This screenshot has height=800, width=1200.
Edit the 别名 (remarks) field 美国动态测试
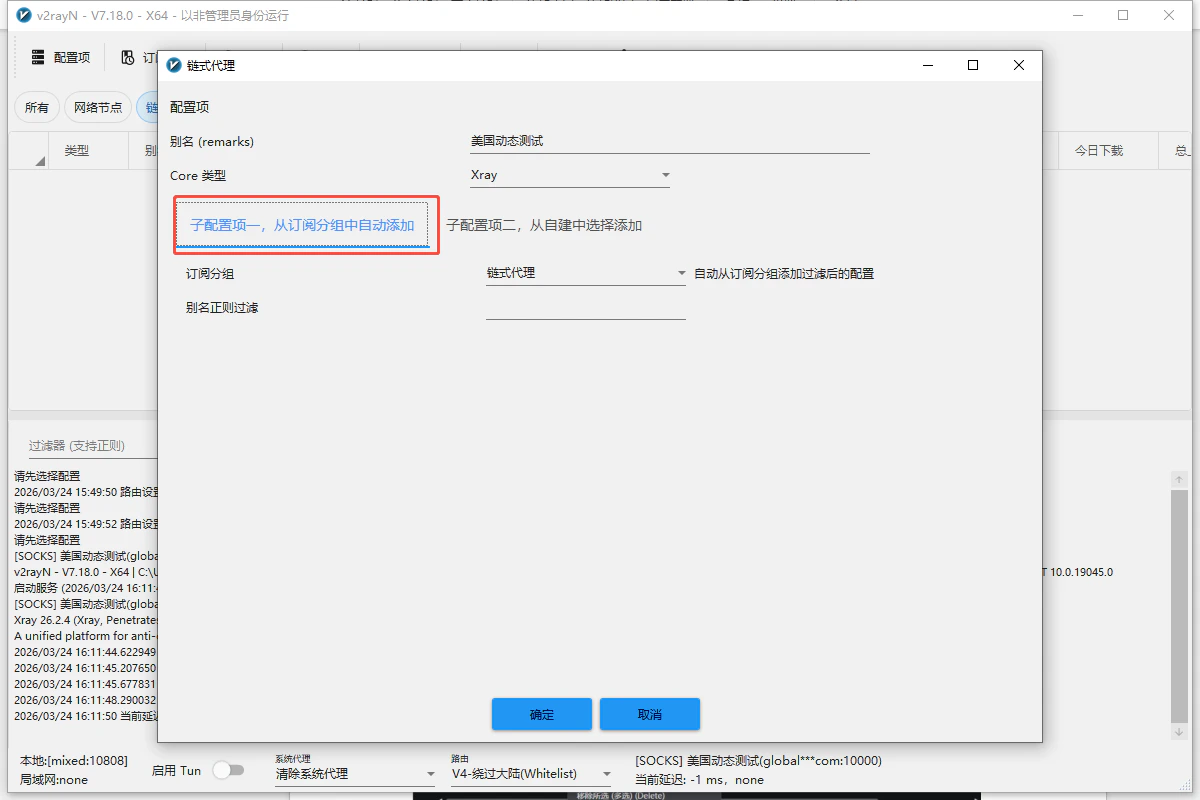(x=670, y=142)
